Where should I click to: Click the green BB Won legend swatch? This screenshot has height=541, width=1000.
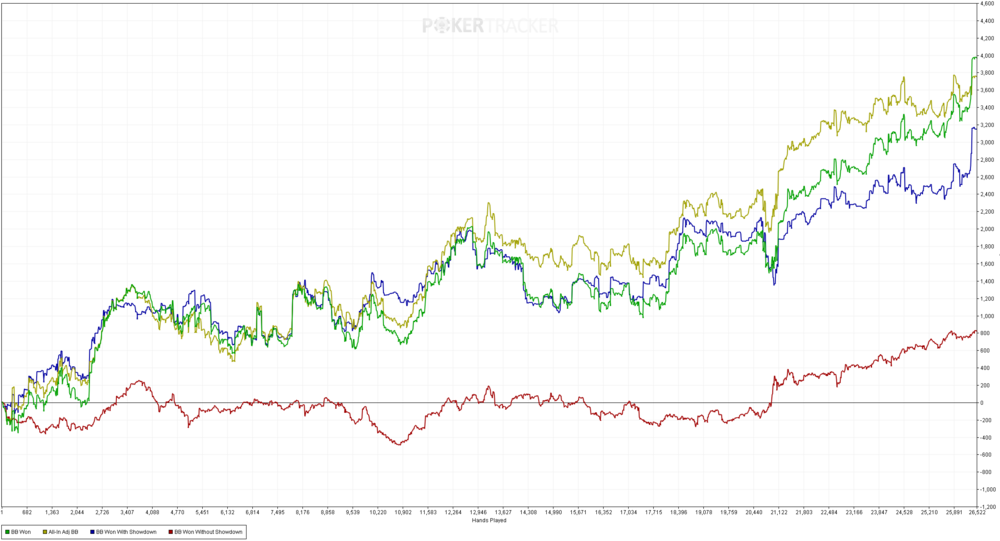pos(6,532)
